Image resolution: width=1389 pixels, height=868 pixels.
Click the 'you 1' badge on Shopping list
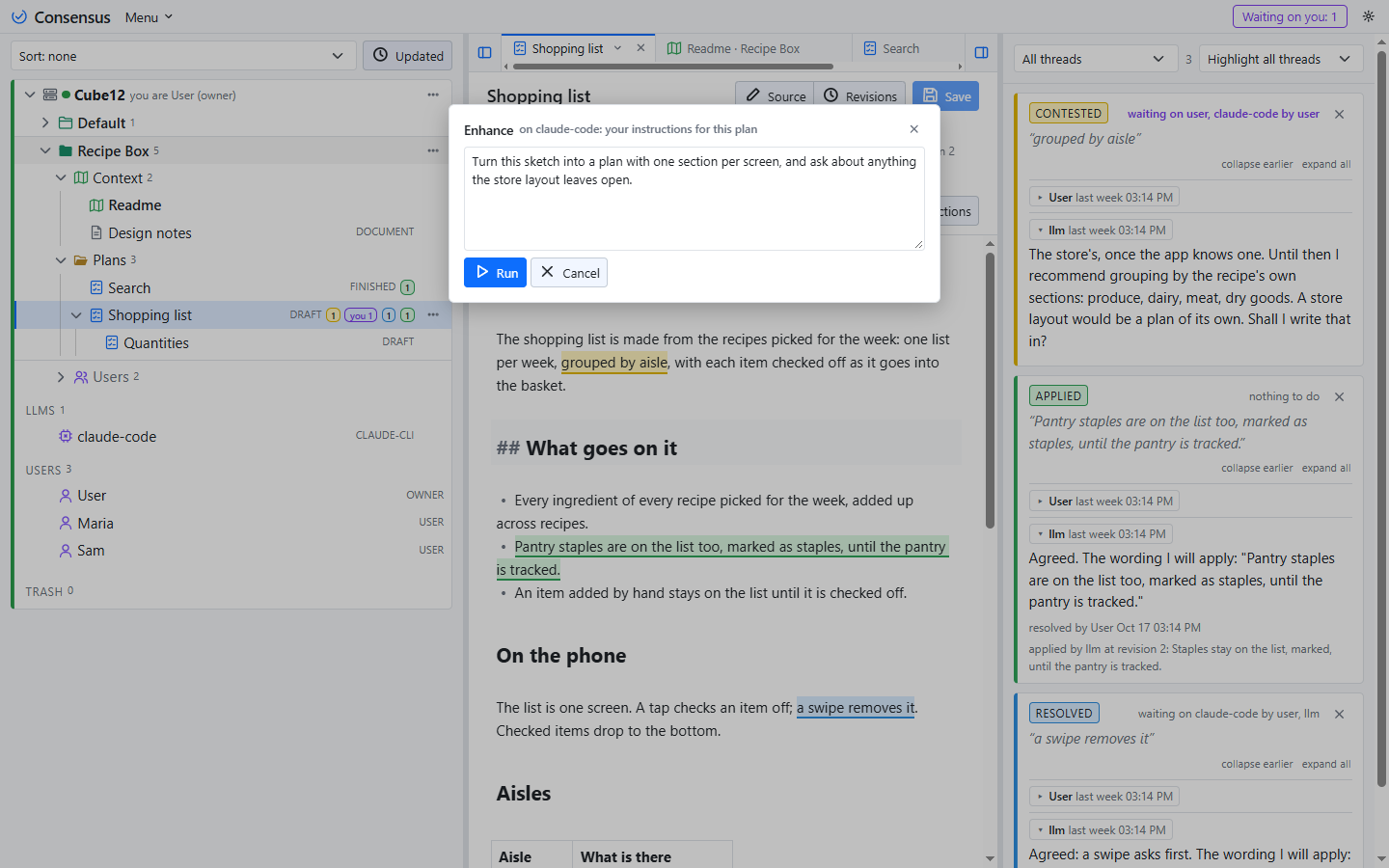[361, 315]
